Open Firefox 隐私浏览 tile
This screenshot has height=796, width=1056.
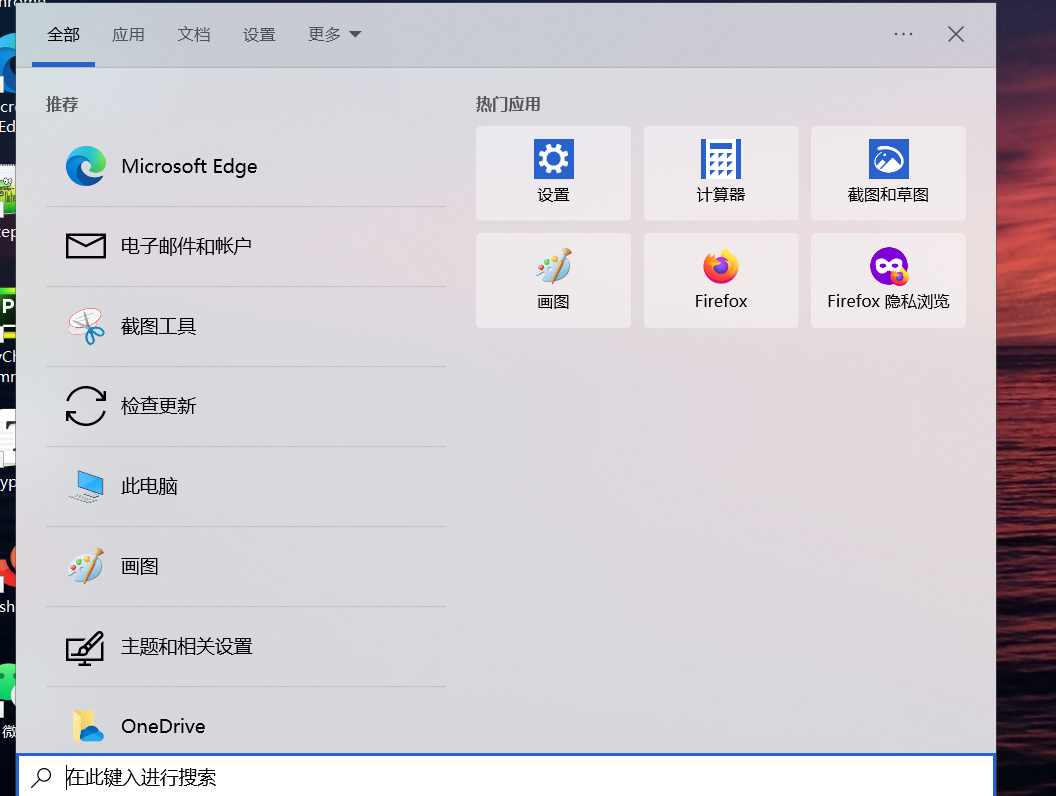(x=888, y=280)
